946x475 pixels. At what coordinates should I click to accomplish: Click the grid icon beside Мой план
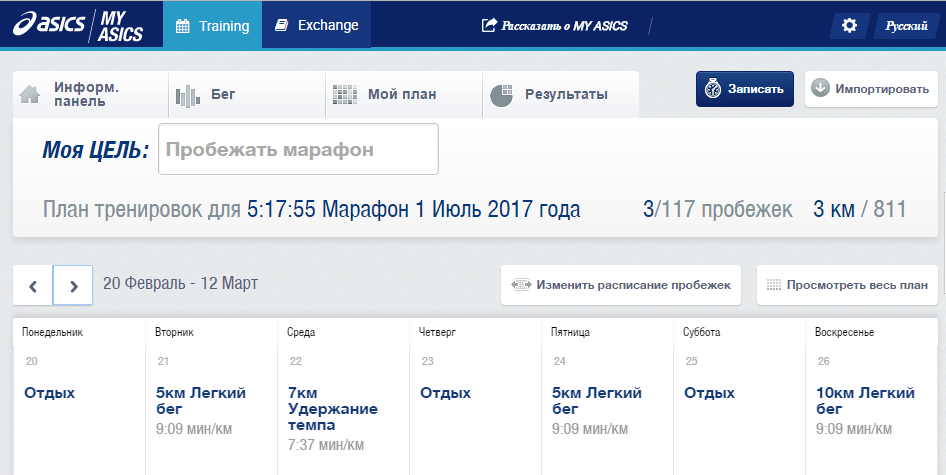point(344,95)
